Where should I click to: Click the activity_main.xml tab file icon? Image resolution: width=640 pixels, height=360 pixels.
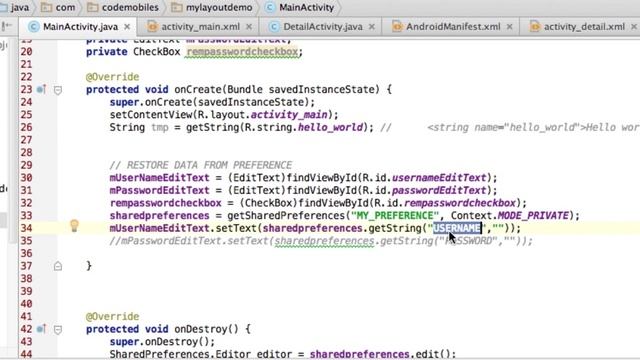pos(152,27)
